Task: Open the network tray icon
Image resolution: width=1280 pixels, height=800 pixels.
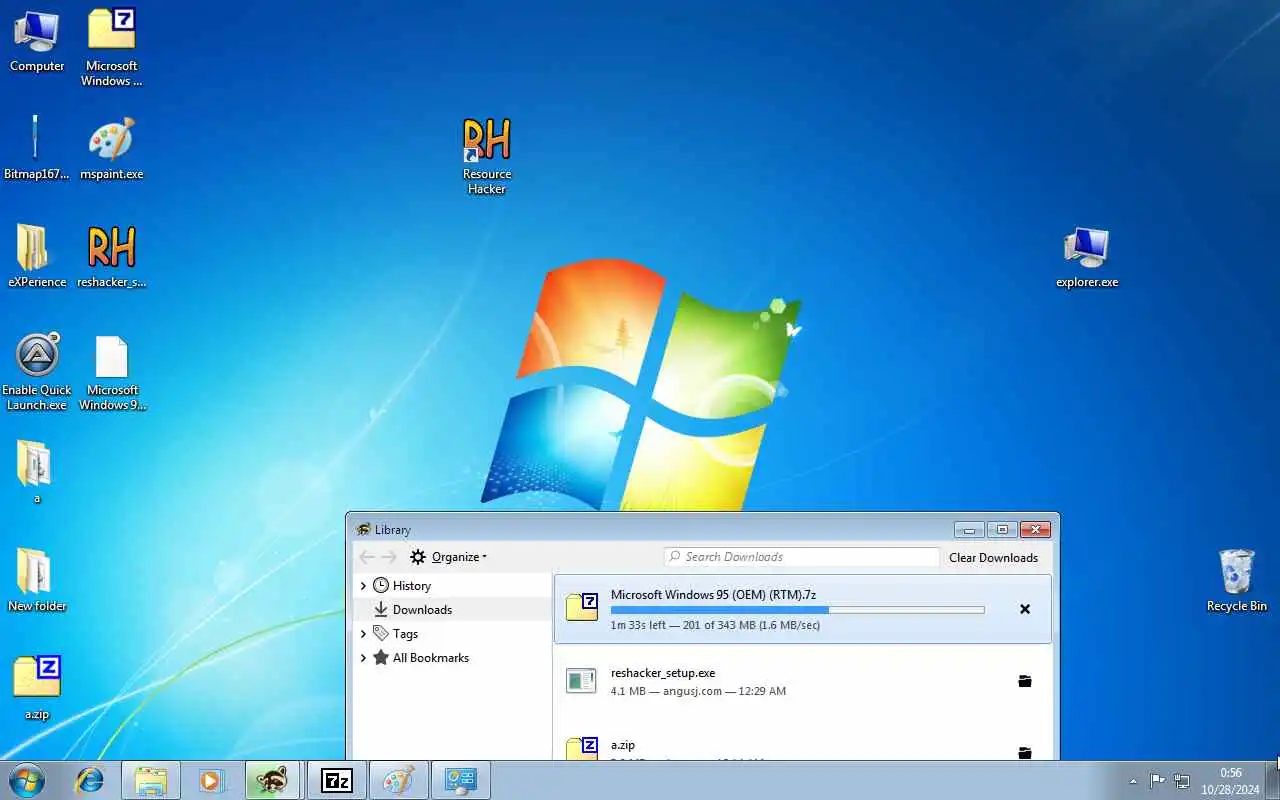Action: pos(1182,781)
